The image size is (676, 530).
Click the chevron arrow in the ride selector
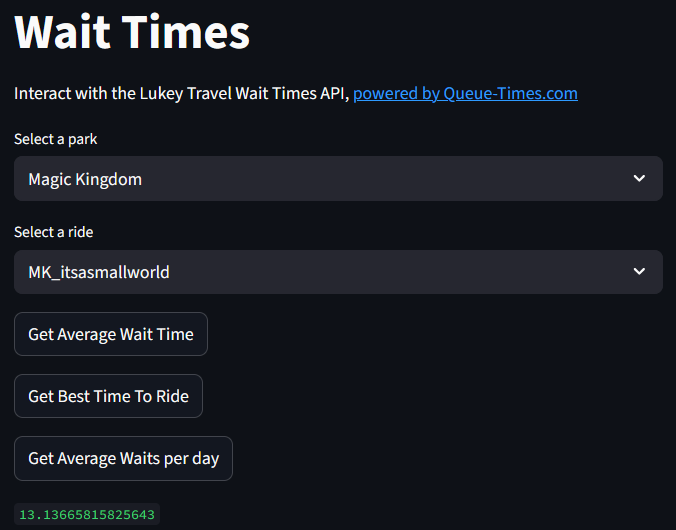[640, 272]
